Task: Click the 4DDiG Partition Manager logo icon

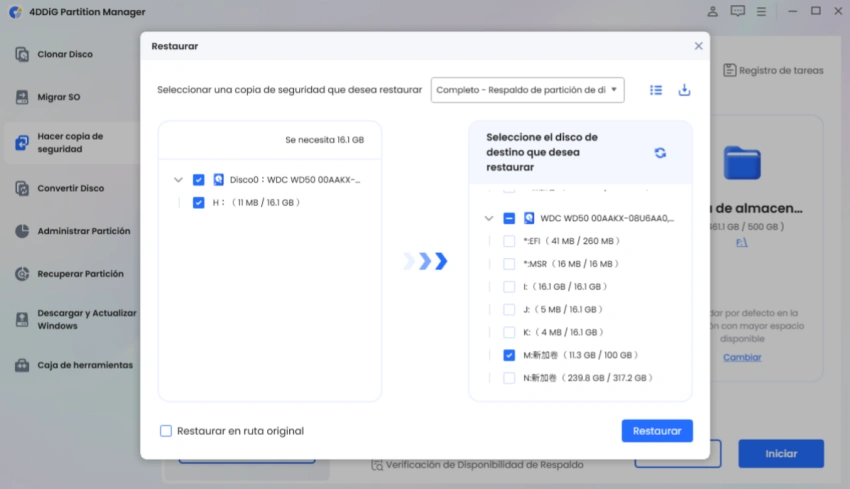Action: [16, 11]
